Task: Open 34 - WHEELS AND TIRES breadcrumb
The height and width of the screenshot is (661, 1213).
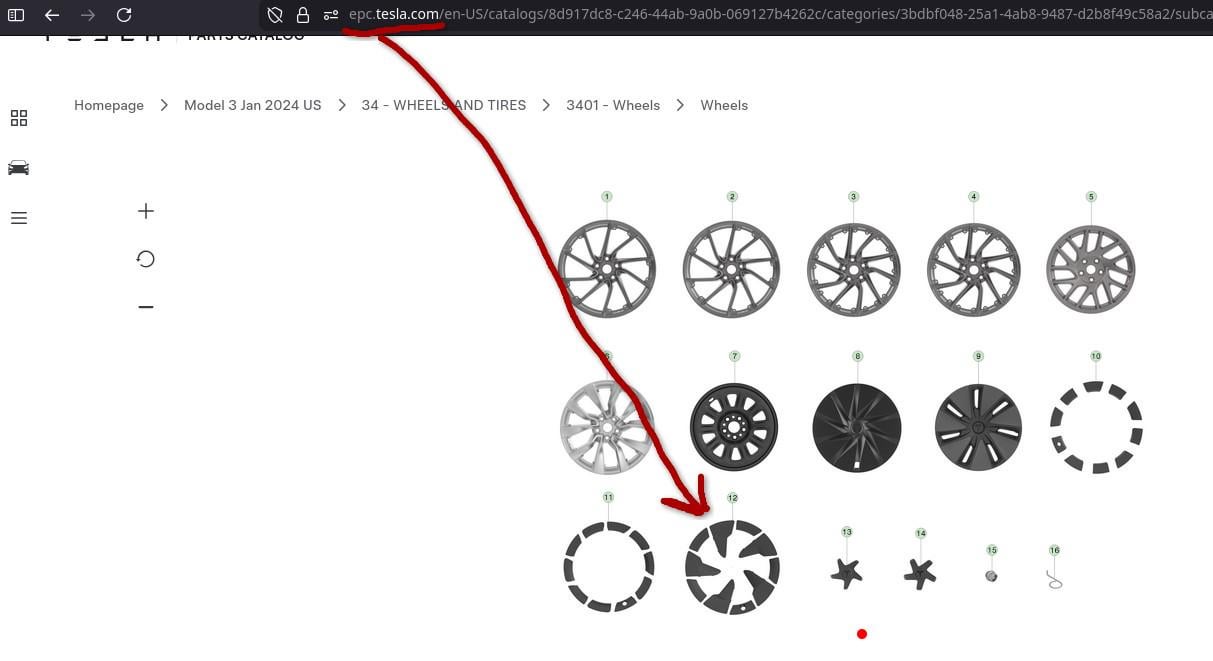Action: pos(443,105)
